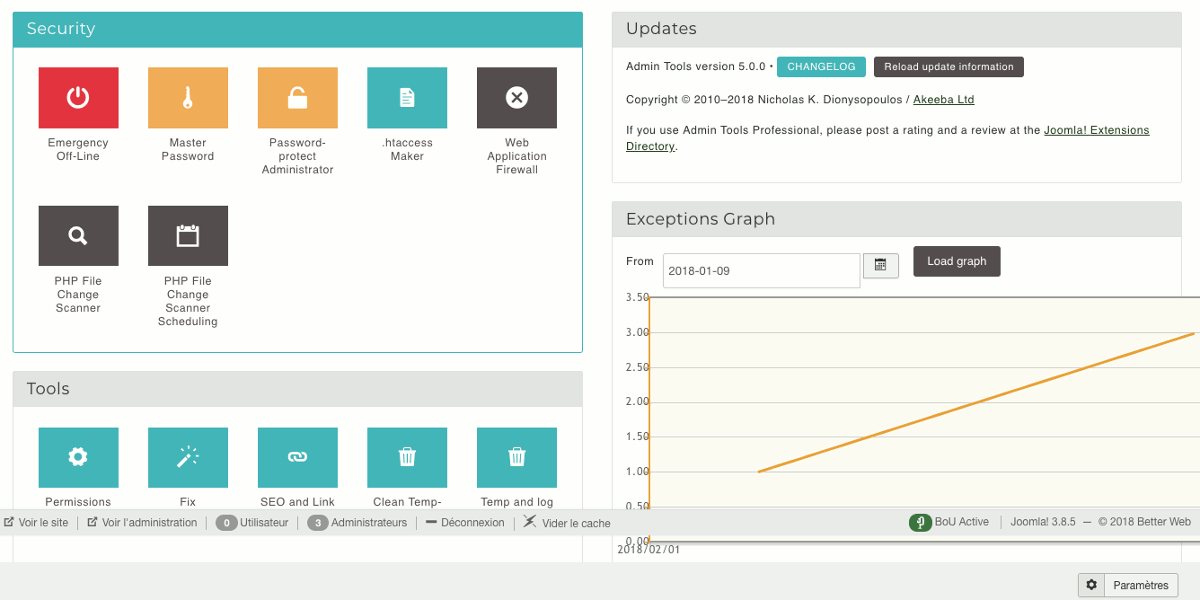
Task: Click the Administrateurs count badge
Action: 318,523
